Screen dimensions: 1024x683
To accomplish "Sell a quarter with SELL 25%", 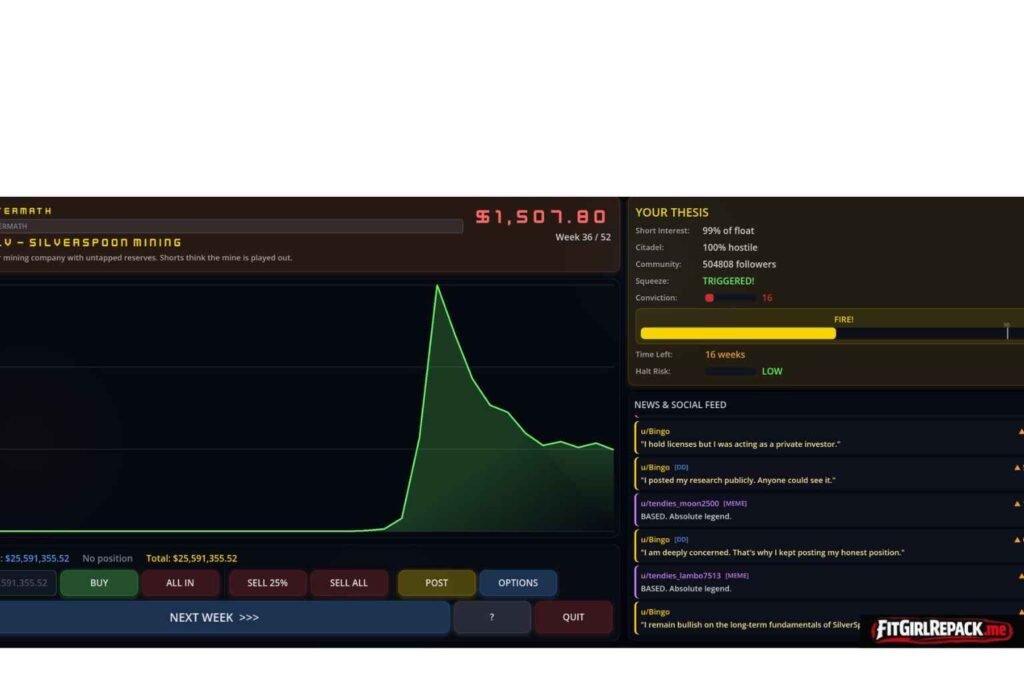I will click(x=266, y=583).
